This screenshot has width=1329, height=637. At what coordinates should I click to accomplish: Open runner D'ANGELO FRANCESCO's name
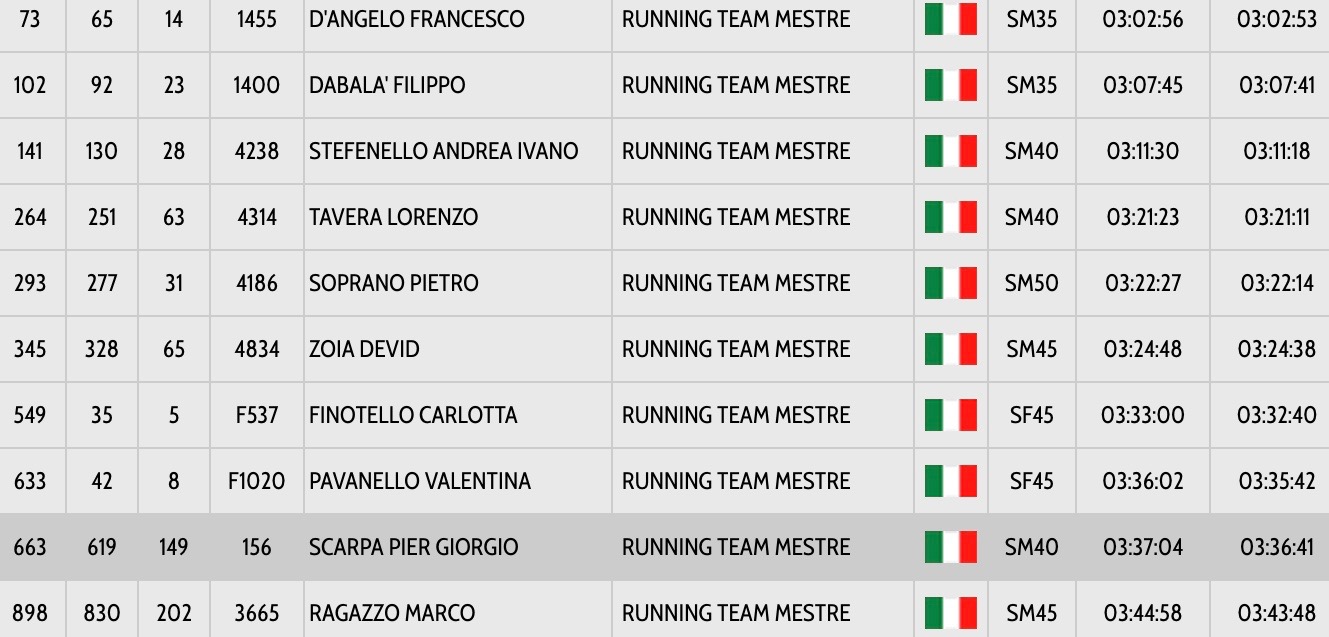click(416, 19)
